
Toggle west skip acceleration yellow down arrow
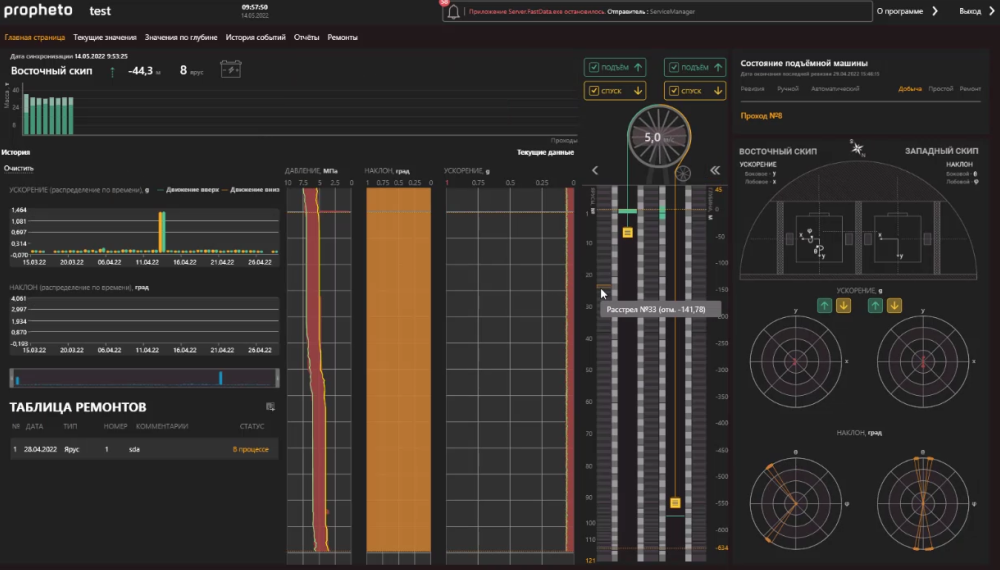(x=894, y=306)
